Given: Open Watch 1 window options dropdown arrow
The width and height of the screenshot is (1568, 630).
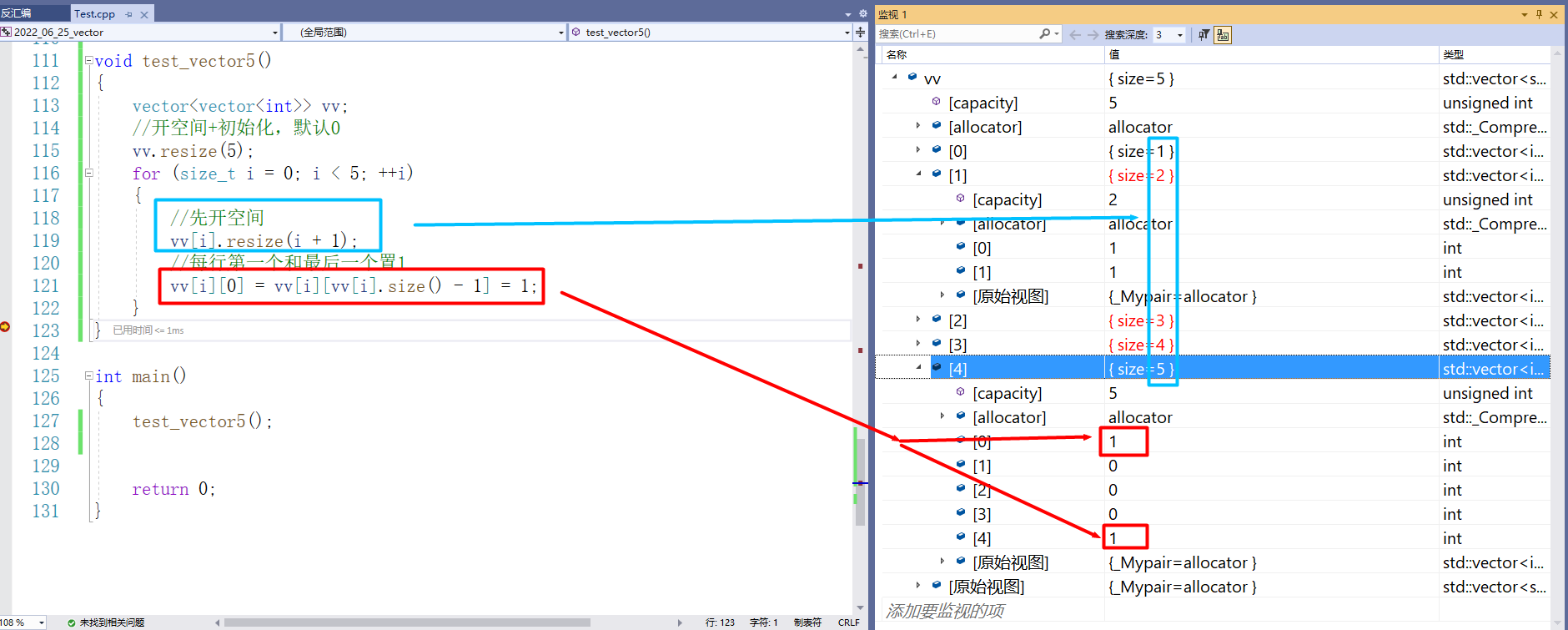Looking at the screenshot, I should pyautogui.click(x=1524, y=14).
